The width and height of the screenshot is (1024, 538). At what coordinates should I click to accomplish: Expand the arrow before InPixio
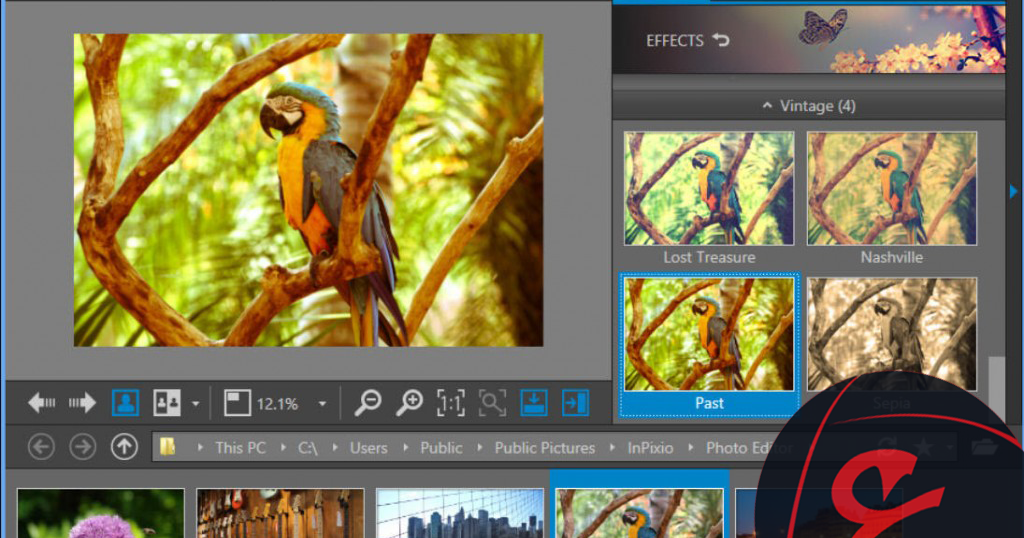point(613,448)
